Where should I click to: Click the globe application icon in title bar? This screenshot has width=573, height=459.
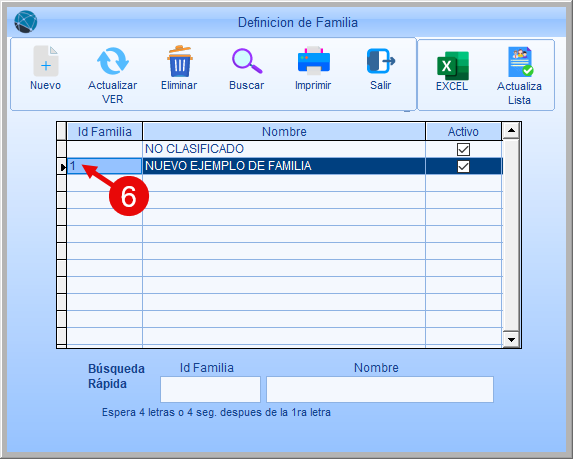coord(26,22)
